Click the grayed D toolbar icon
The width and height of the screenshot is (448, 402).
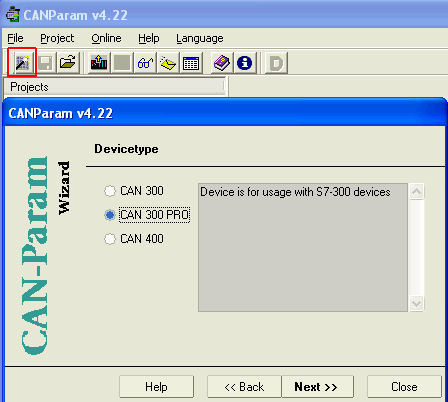coord(276,63)
